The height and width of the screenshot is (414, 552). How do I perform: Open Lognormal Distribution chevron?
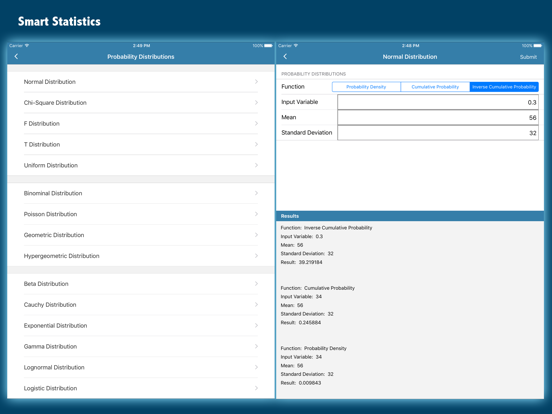pyautogui.click(x=256, y=367)
